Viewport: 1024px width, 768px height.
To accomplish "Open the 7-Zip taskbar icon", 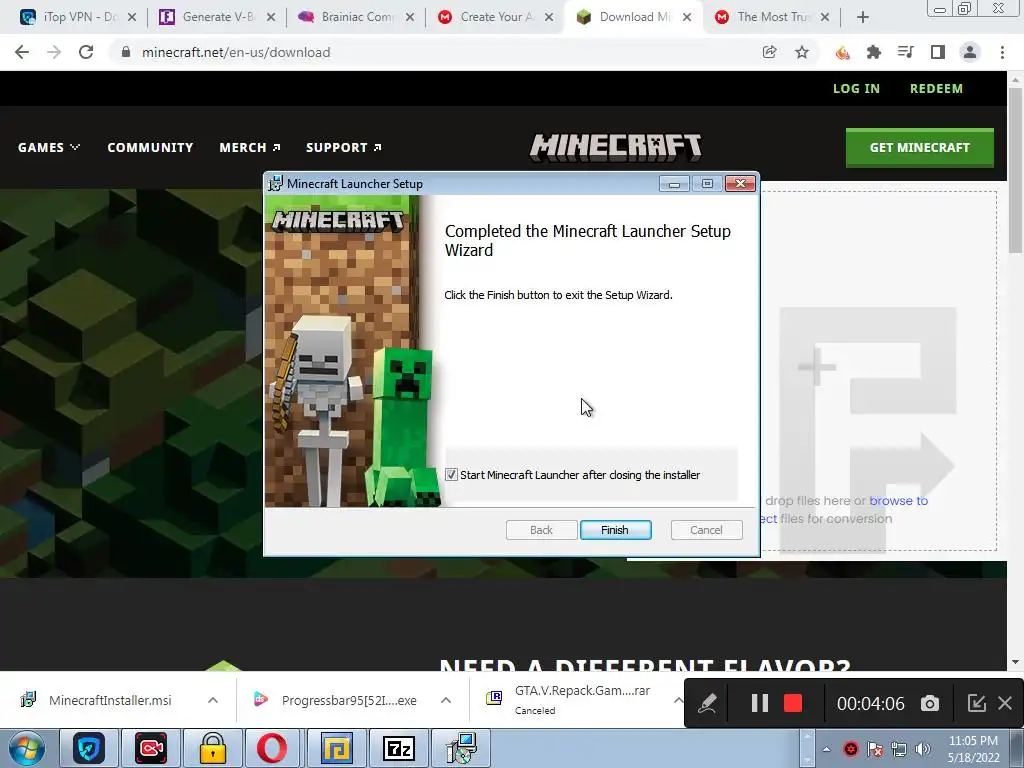I will tap(399, 748).
